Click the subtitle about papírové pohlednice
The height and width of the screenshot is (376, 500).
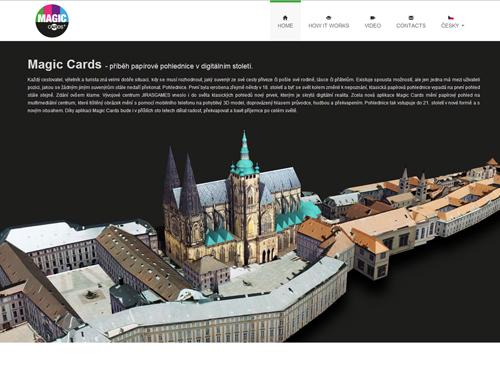[179, 66]
